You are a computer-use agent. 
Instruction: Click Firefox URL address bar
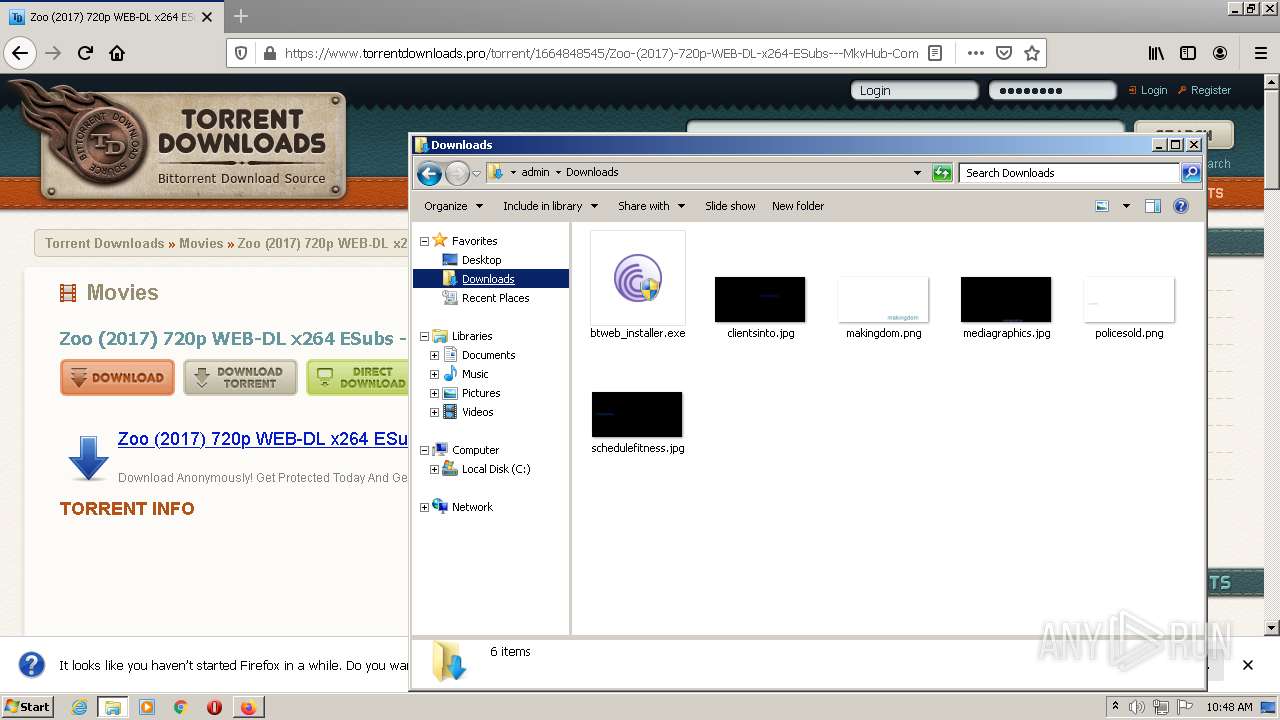coord(601,54)
